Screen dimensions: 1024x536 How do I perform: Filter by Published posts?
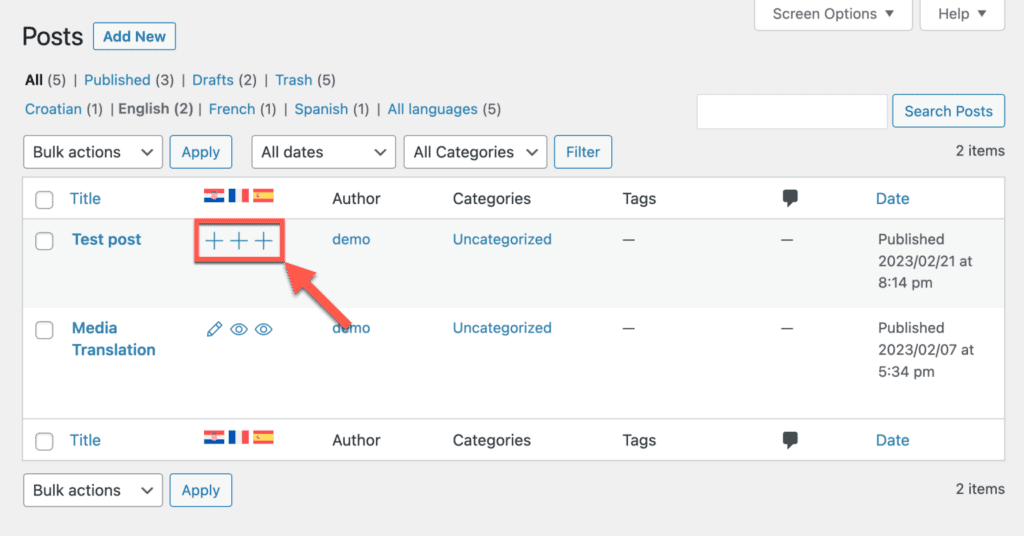(x=117, y=80)
